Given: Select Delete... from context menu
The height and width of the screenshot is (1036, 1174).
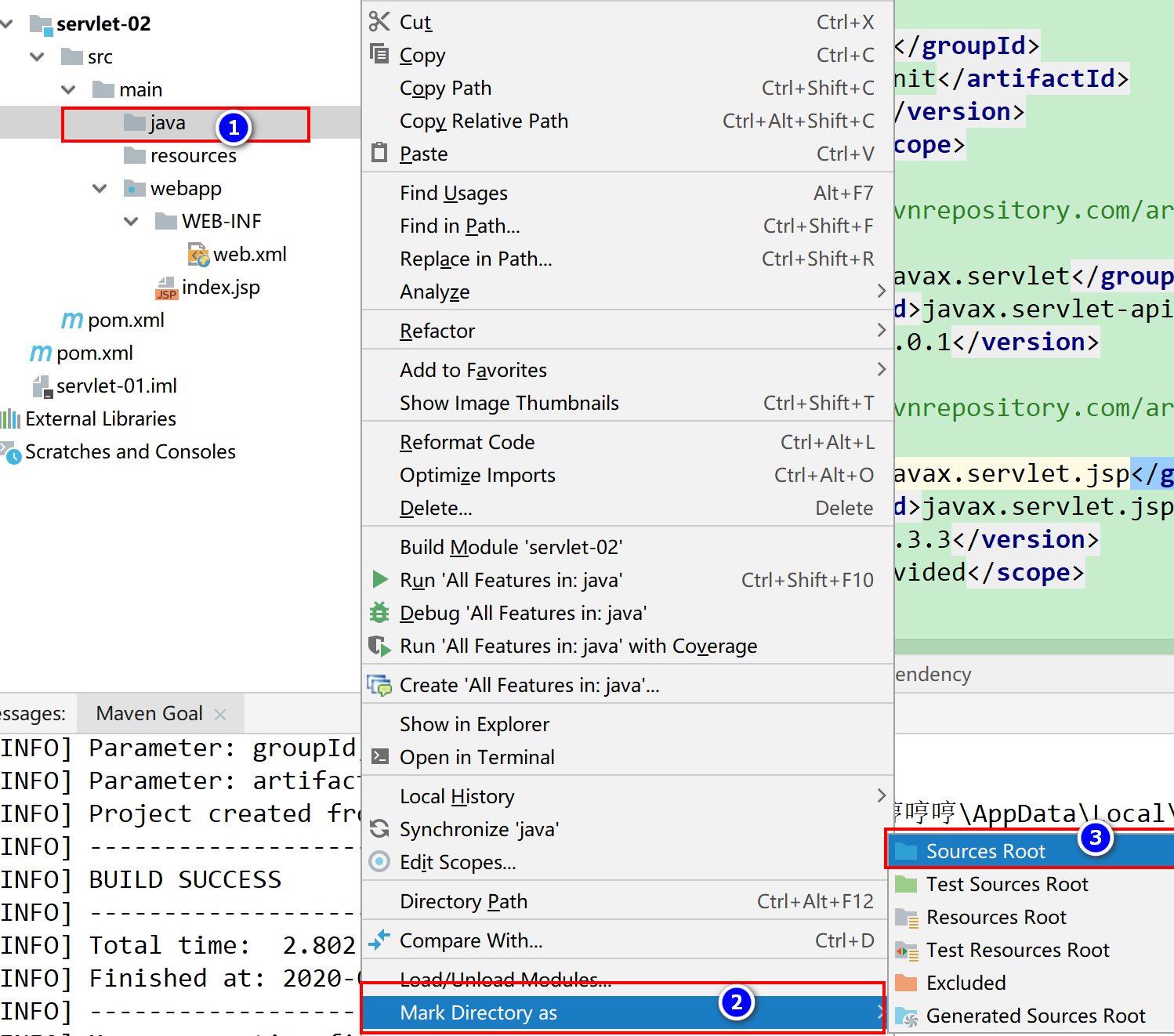Looking at the screenshot, I should 627,508.
